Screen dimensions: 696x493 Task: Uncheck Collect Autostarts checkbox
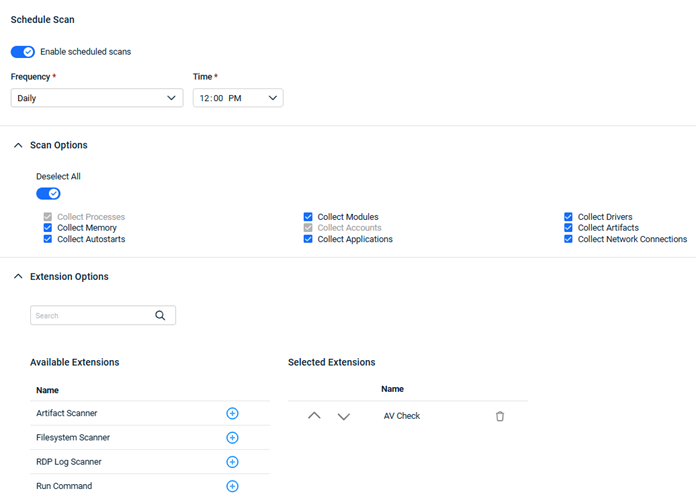point(47,239)
